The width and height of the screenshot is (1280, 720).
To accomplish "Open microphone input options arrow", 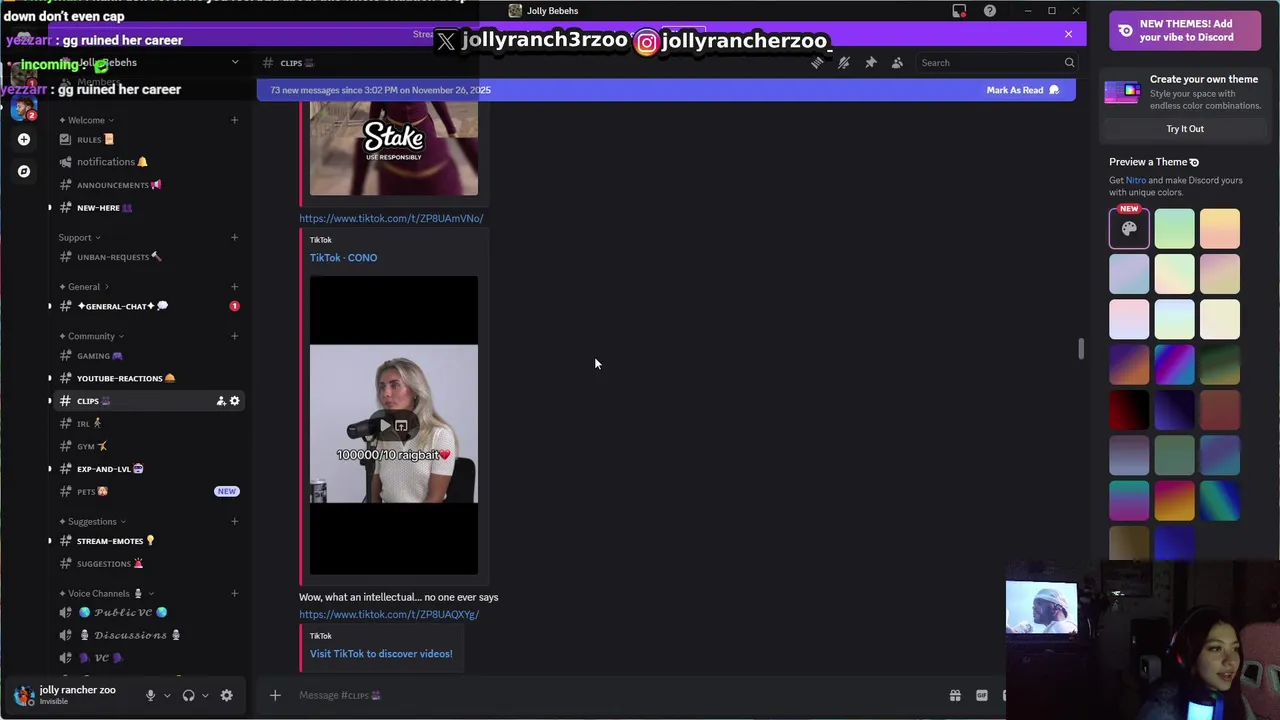I will 167,696.
